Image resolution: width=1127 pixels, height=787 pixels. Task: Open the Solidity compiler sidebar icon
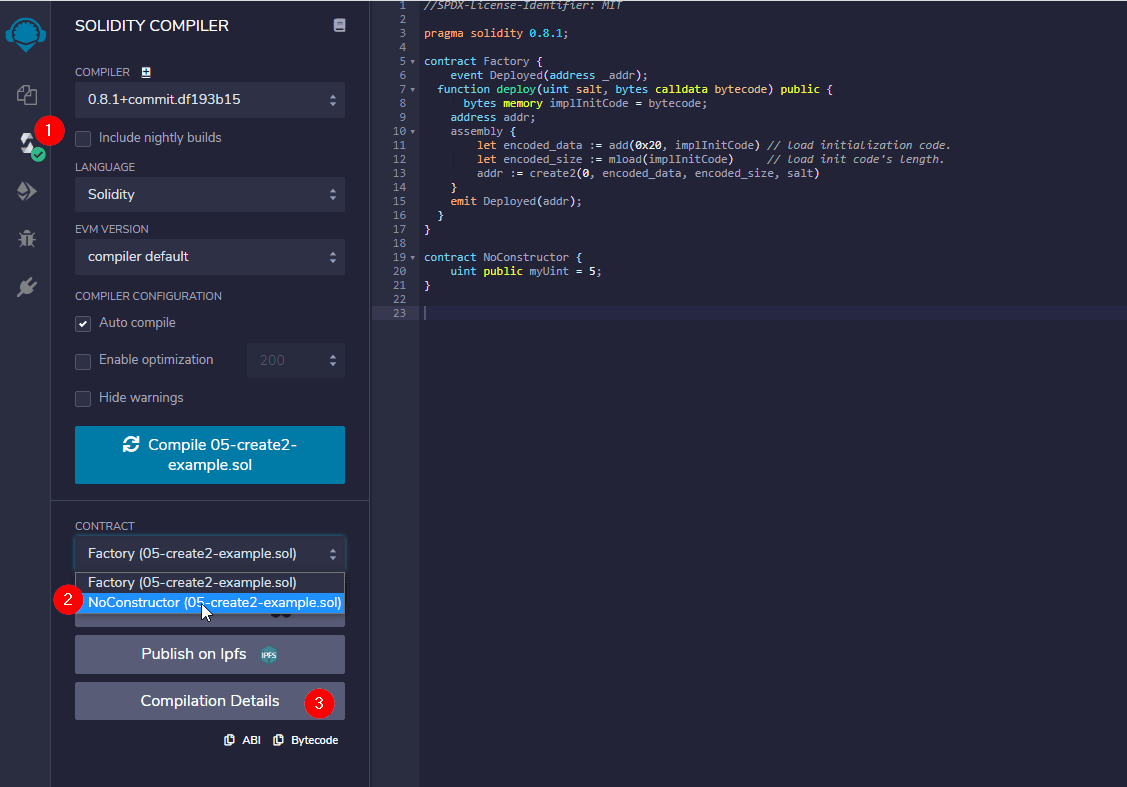point(29,144)
